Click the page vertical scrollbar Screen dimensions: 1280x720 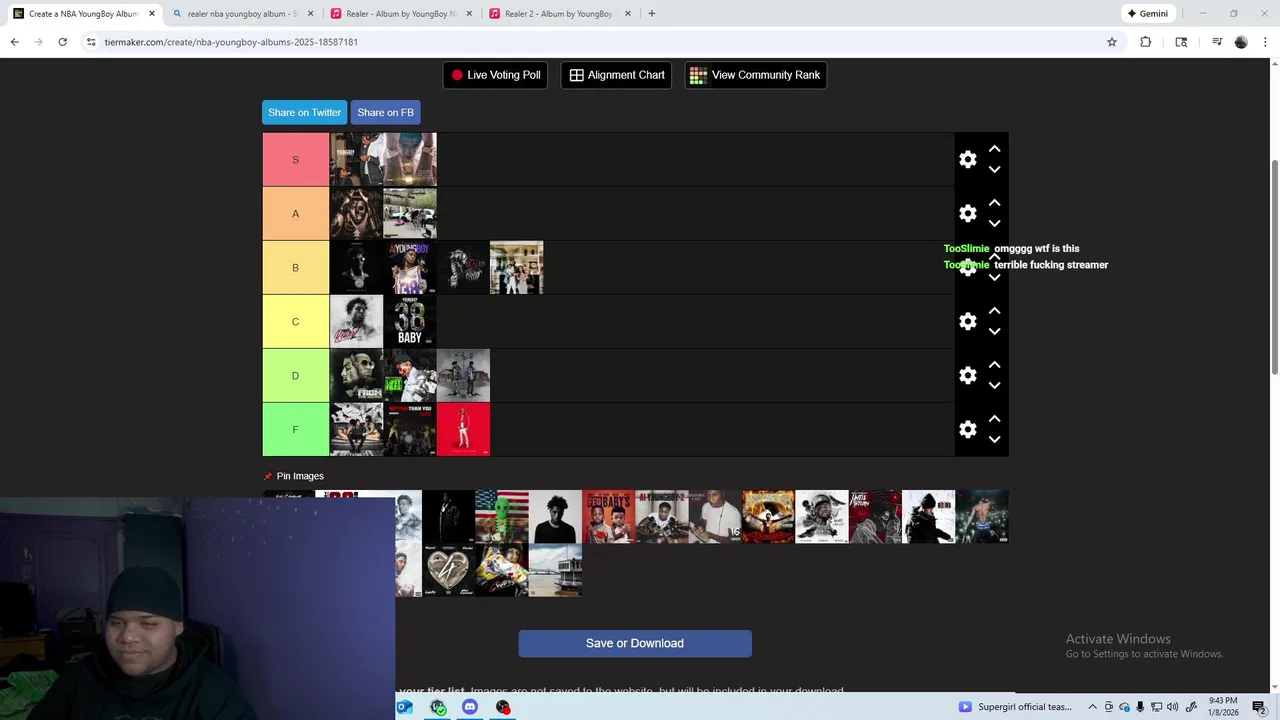[x=1274, y=268]
